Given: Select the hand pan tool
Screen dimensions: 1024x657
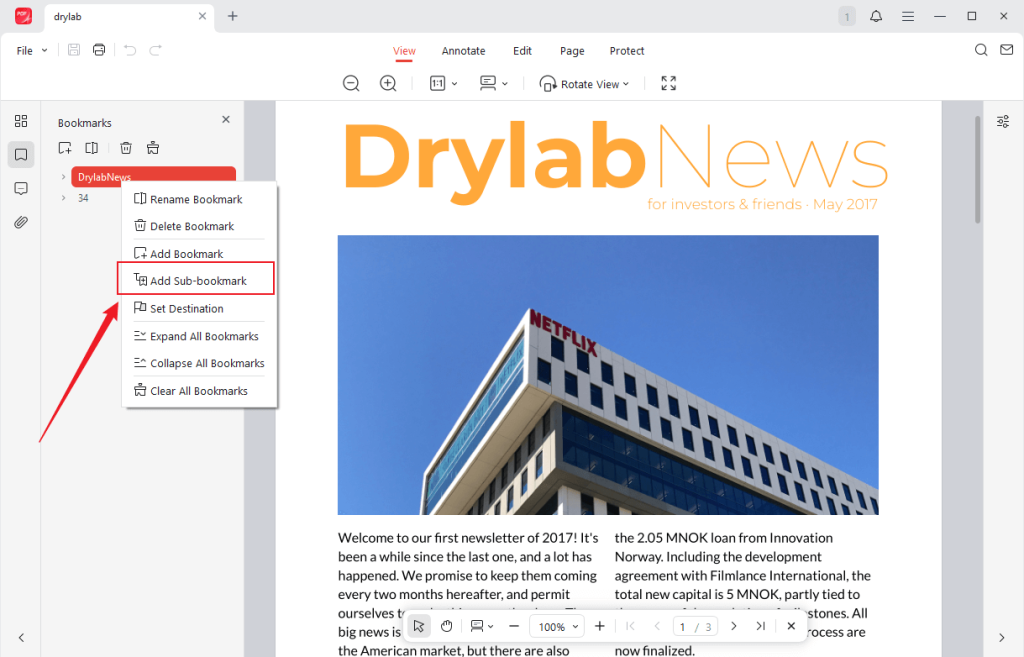Looking at the screenshot, I should click(447, 626).
